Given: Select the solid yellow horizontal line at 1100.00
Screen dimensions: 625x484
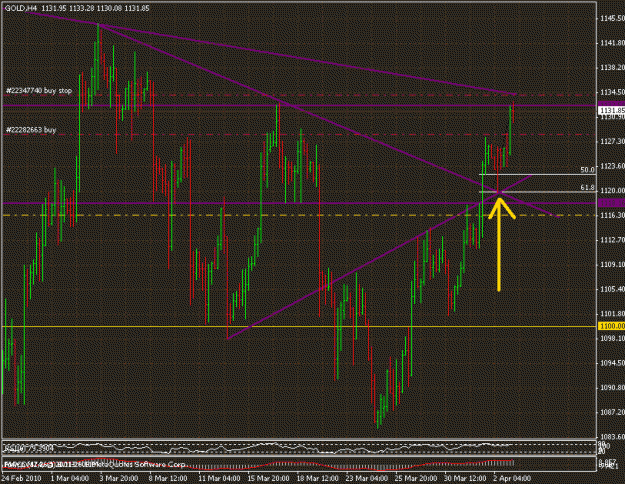Looking at the screenshot, I should point(299,327).
